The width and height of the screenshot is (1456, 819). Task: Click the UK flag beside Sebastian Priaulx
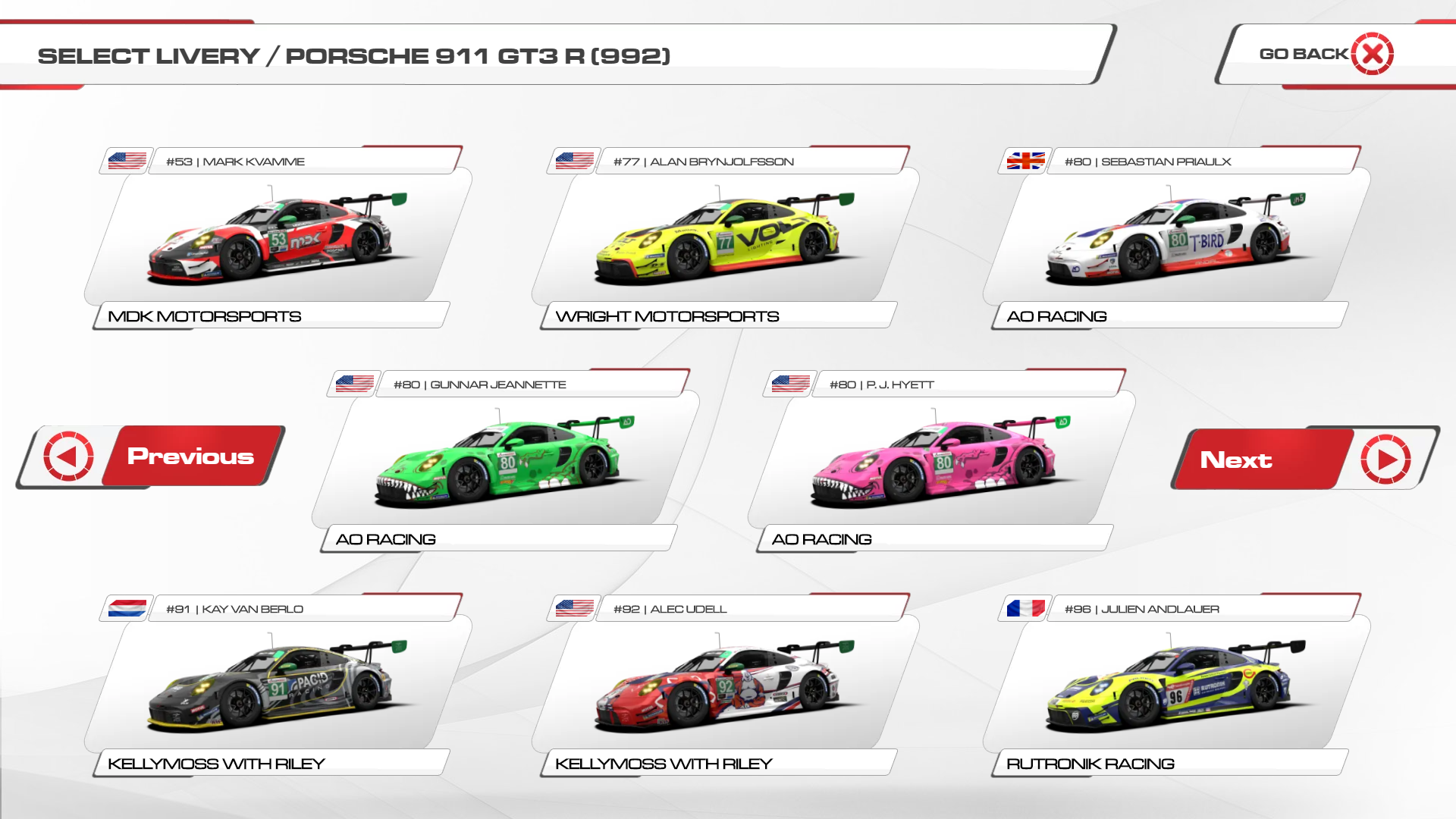tap(1025, 161)
